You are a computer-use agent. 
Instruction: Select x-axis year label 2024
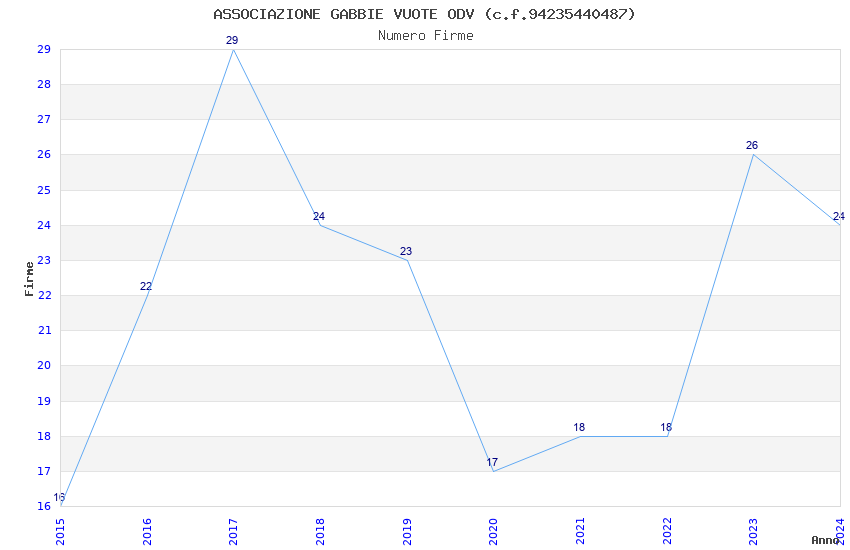click(840, 532)
